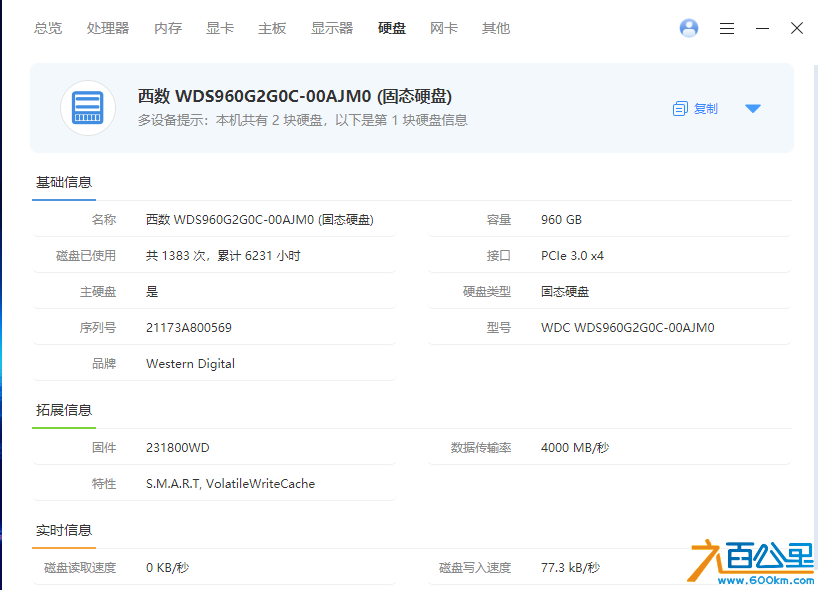Screen dimensions: 821x590
Task: Click the transfer rate 4000 MB/秒
Action: tap(575, 448)
